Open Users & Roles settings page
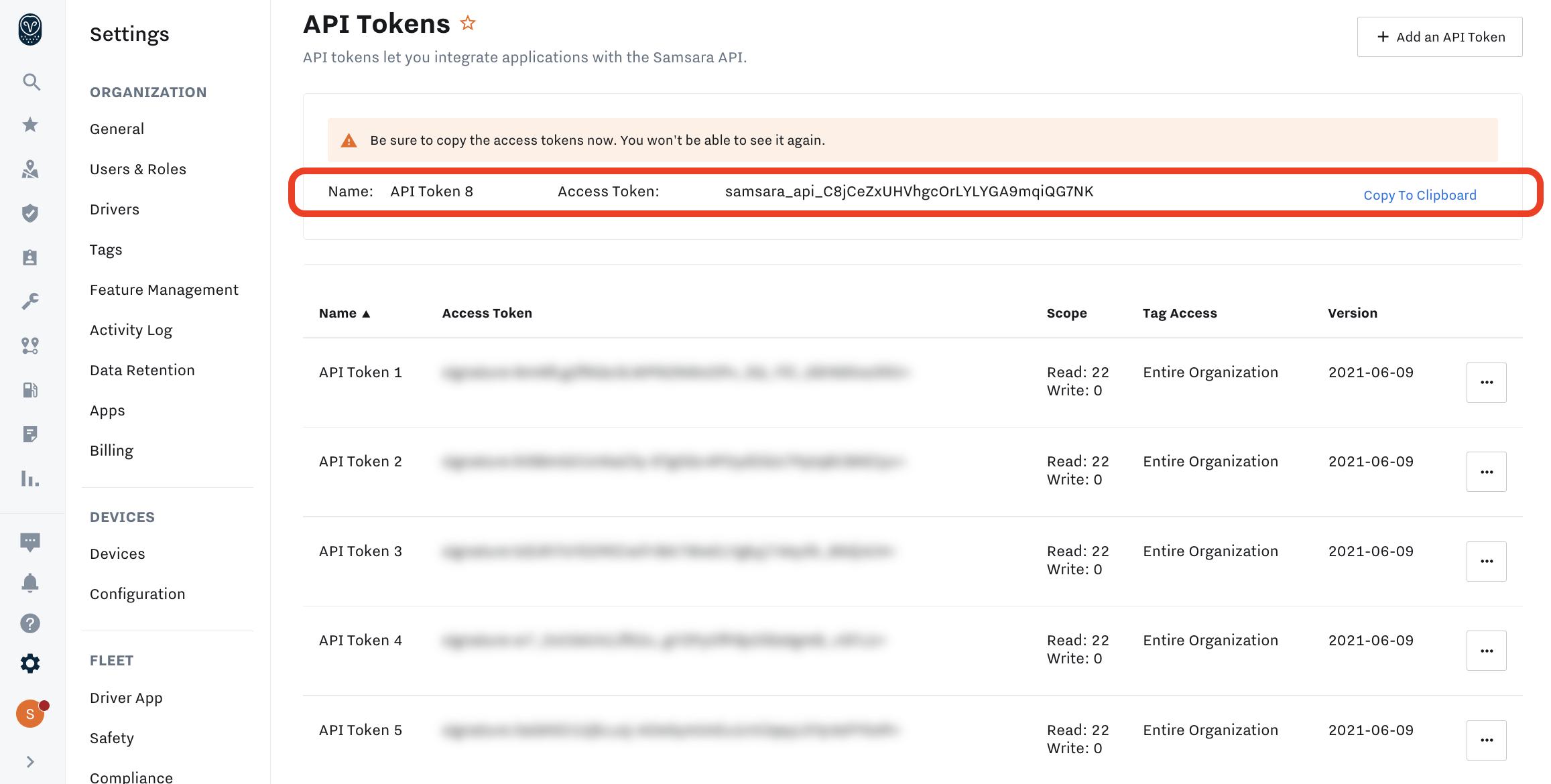 [138, 169]
